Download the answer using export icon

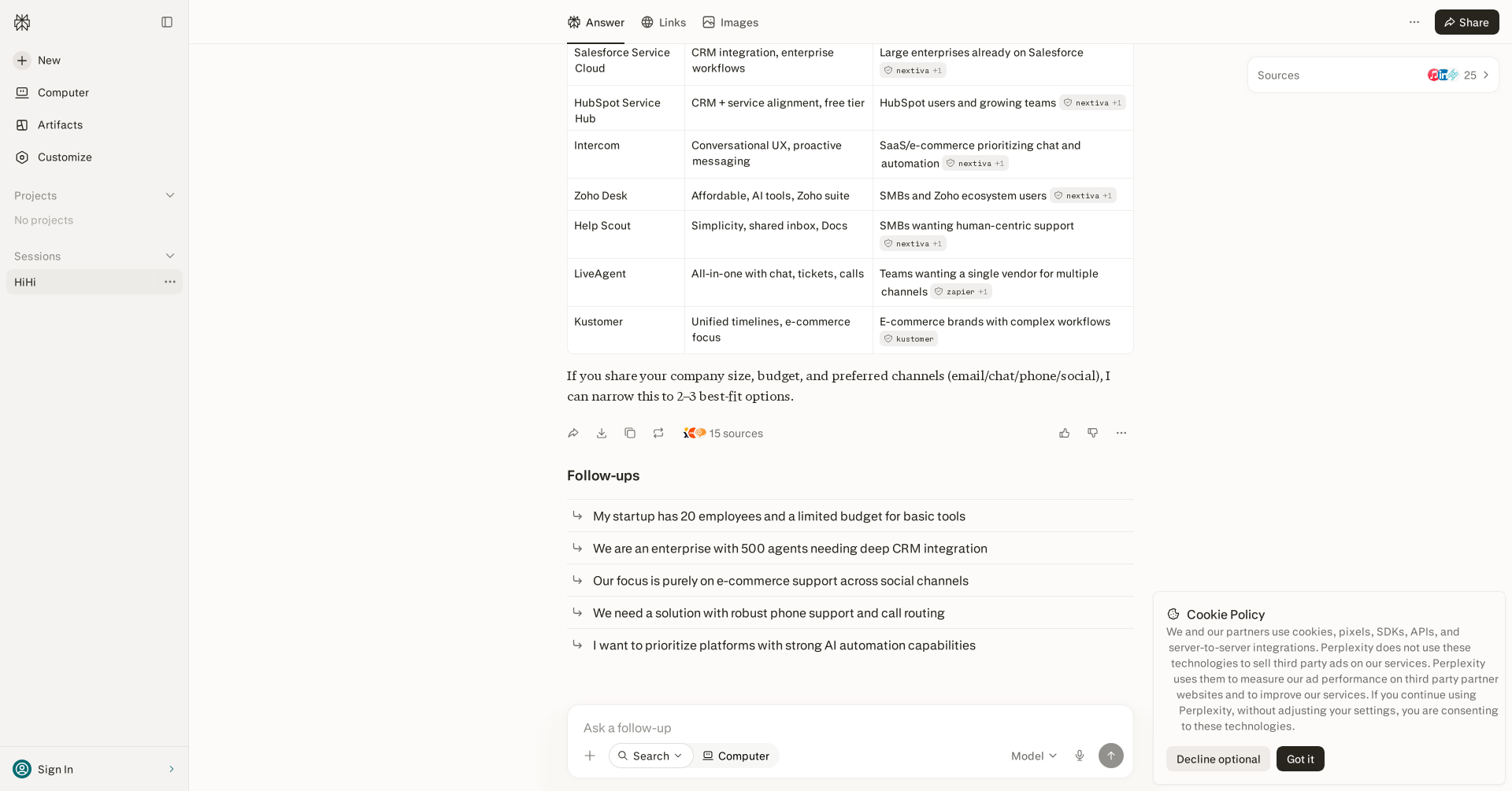602,433
